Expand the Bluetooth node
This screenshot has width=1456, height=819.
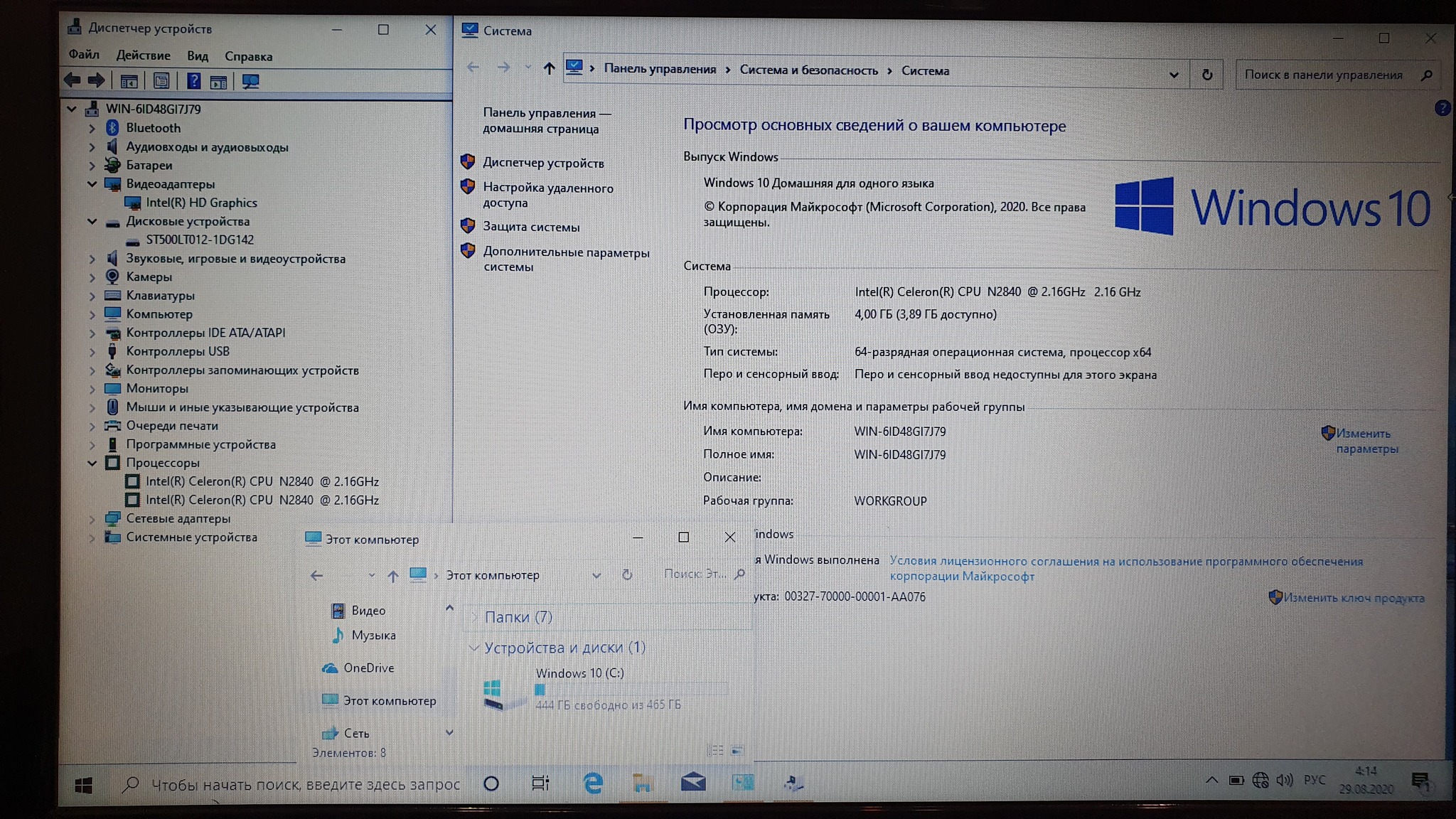[92, 129]
